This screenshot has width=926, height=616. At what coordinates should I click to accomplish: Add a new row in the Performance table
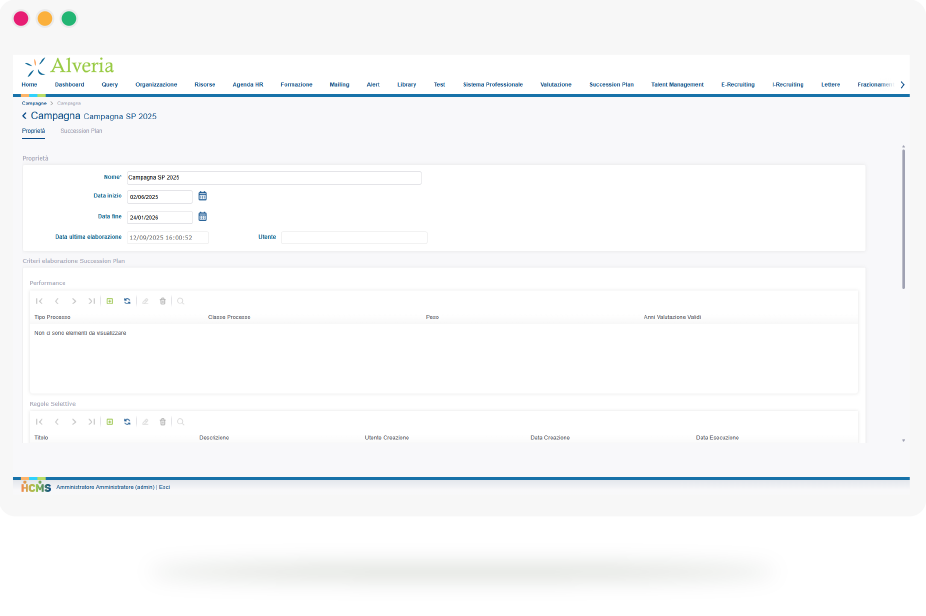[110, 300]
